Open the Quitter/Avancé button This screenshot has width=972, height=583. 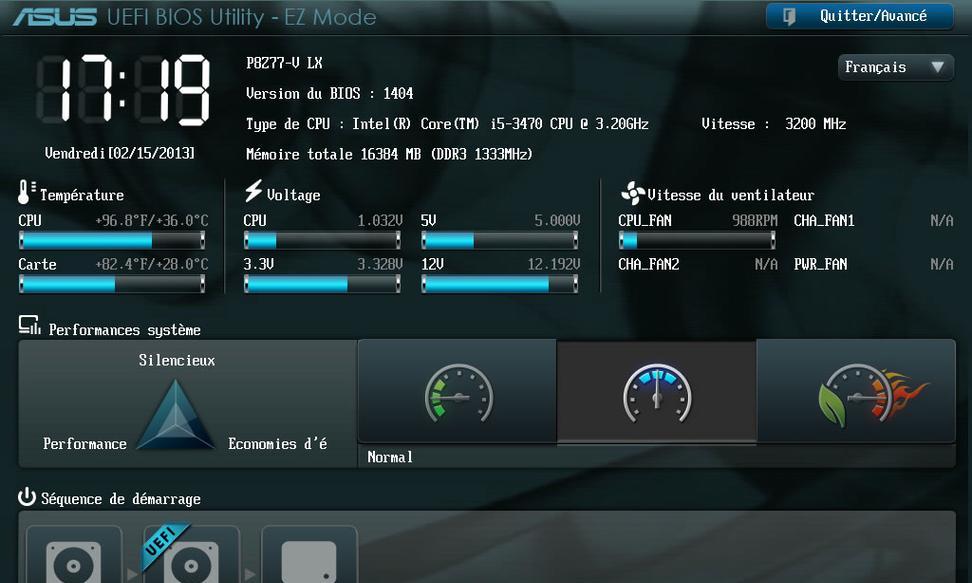coord(860,16)
